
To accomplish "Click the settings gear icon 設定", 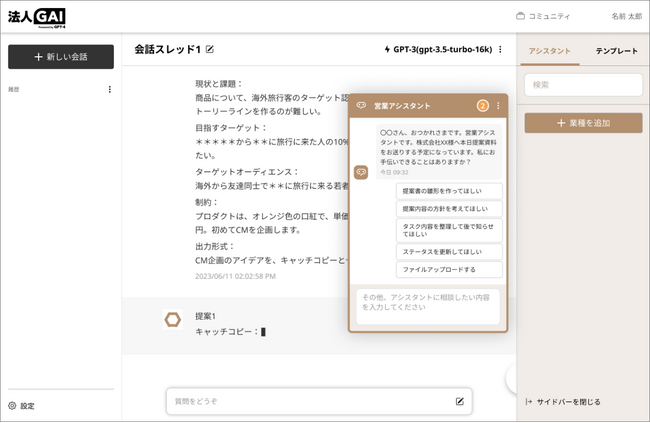I will pos(12,406).
